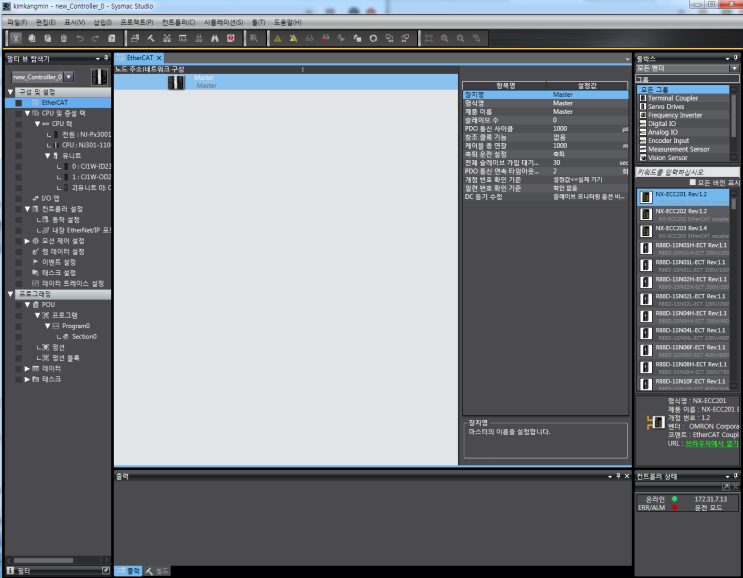Screen dimensions: 743x578
Task: Check the Servo Drives group checkbox
Action: pyautogui.click(x=642, y=106)
